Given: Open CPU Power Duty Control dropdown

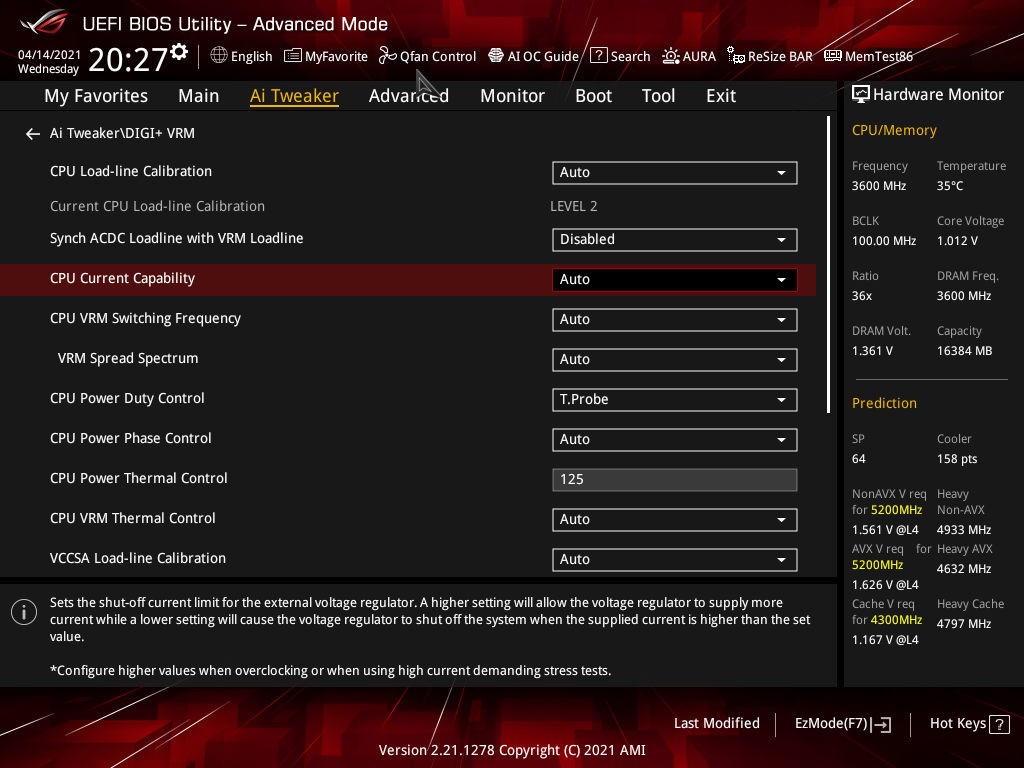Looking at the screenshot, I should click(x=675, y=400).
